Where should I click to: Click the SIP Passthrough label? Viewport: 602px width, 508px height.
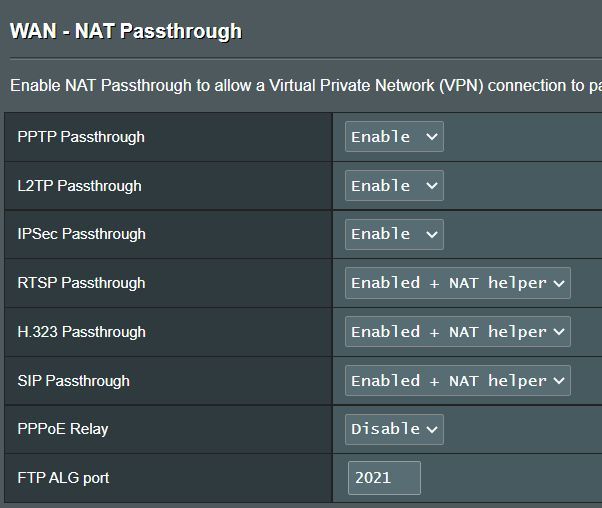pyautogui.click(x=73, y=381)
